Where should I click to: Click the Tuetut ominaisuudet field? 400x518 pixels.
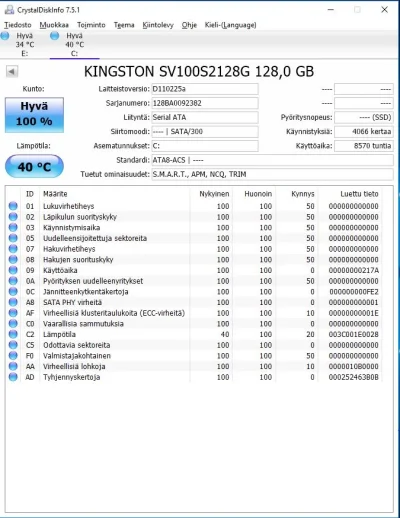[272, 174]
